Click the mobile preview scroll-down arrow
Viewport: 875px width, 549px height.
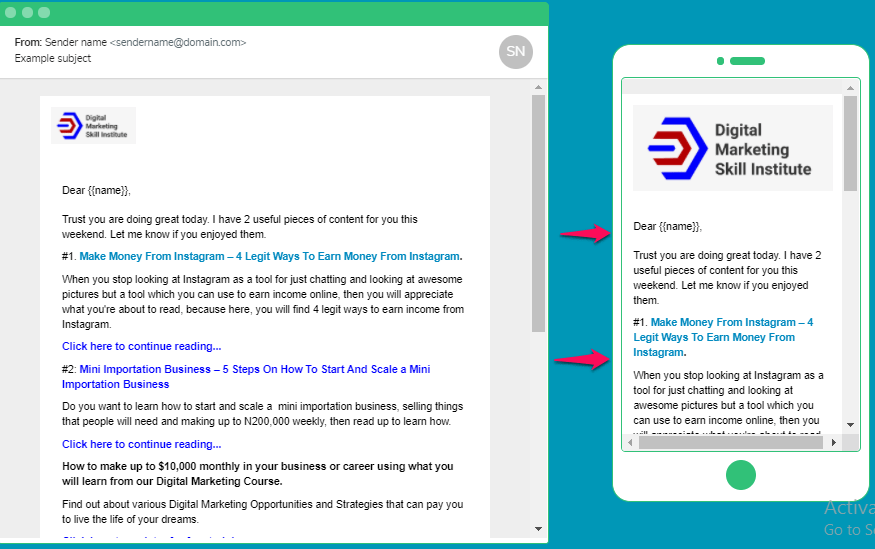pyautogui.click(x=851, y=424)
